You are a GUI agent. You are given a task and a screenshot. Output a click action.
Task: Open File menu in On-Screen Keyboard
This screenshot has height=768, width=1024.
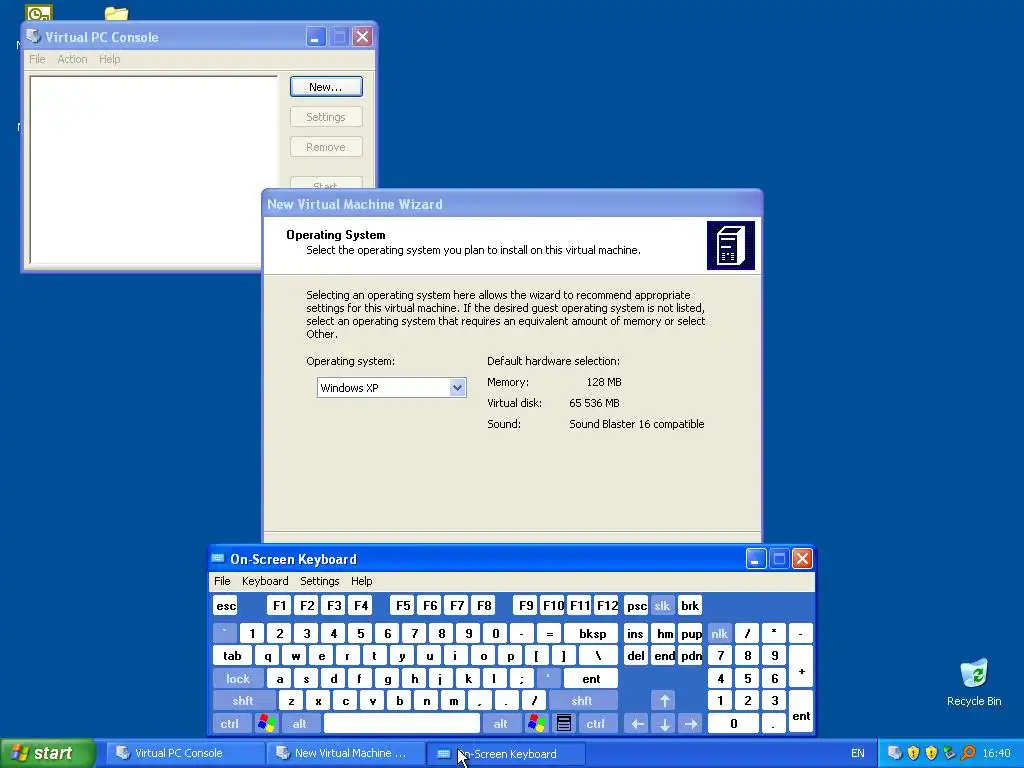(x=222, y=581)
